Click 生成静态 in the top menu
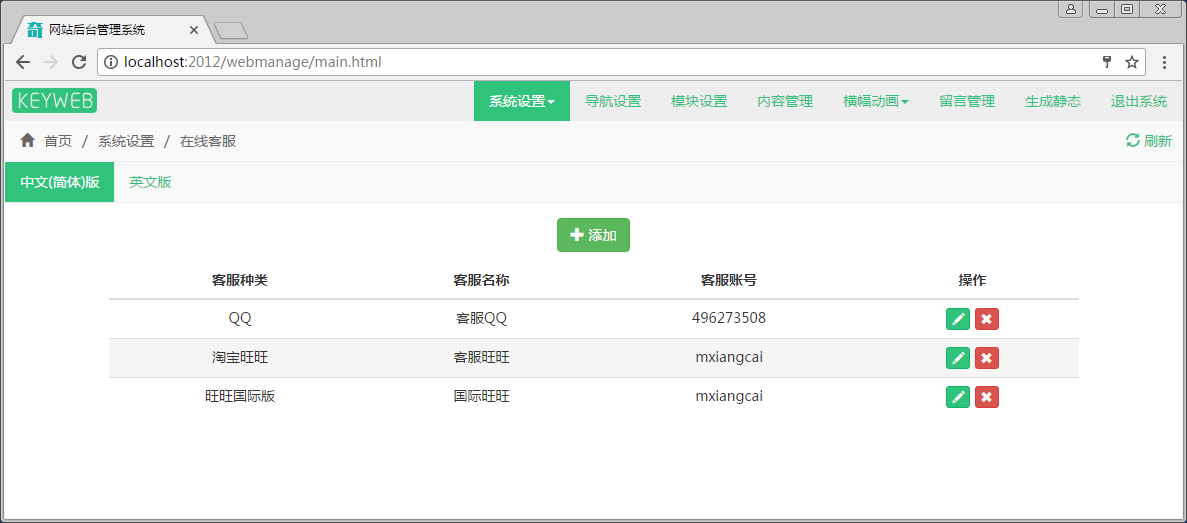This screenshot has width=1187, height=523. coord(1053,101)
